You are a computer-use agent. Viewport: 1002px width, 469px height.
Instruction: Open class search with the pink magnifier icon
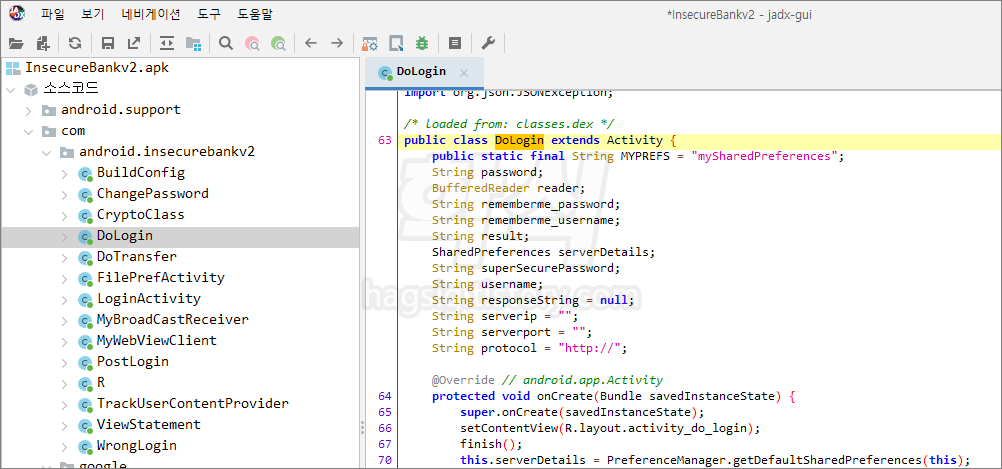click(252, 43)
